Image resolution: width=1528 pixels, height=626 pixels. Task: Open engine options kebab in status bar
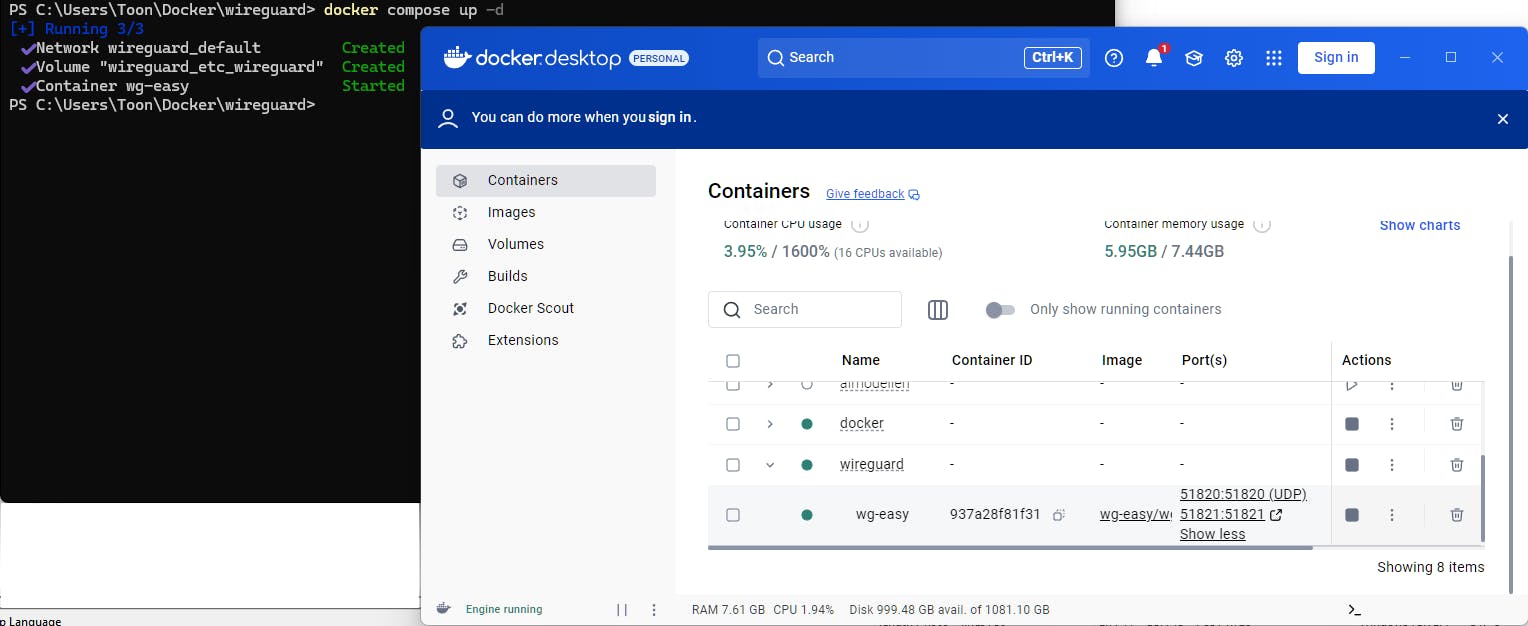654,610
